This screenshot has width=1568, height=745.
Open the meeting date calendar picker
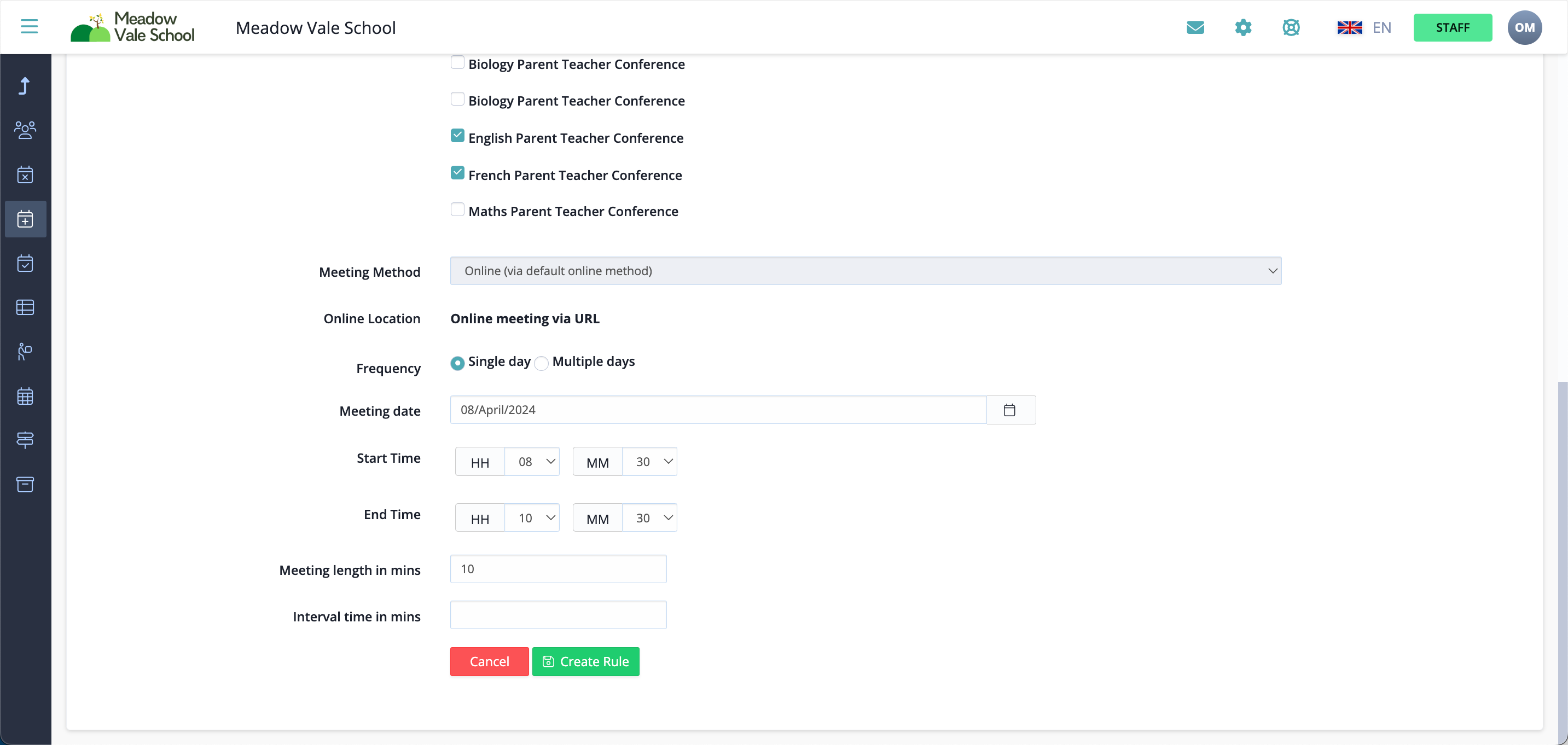click(1010, 410)
